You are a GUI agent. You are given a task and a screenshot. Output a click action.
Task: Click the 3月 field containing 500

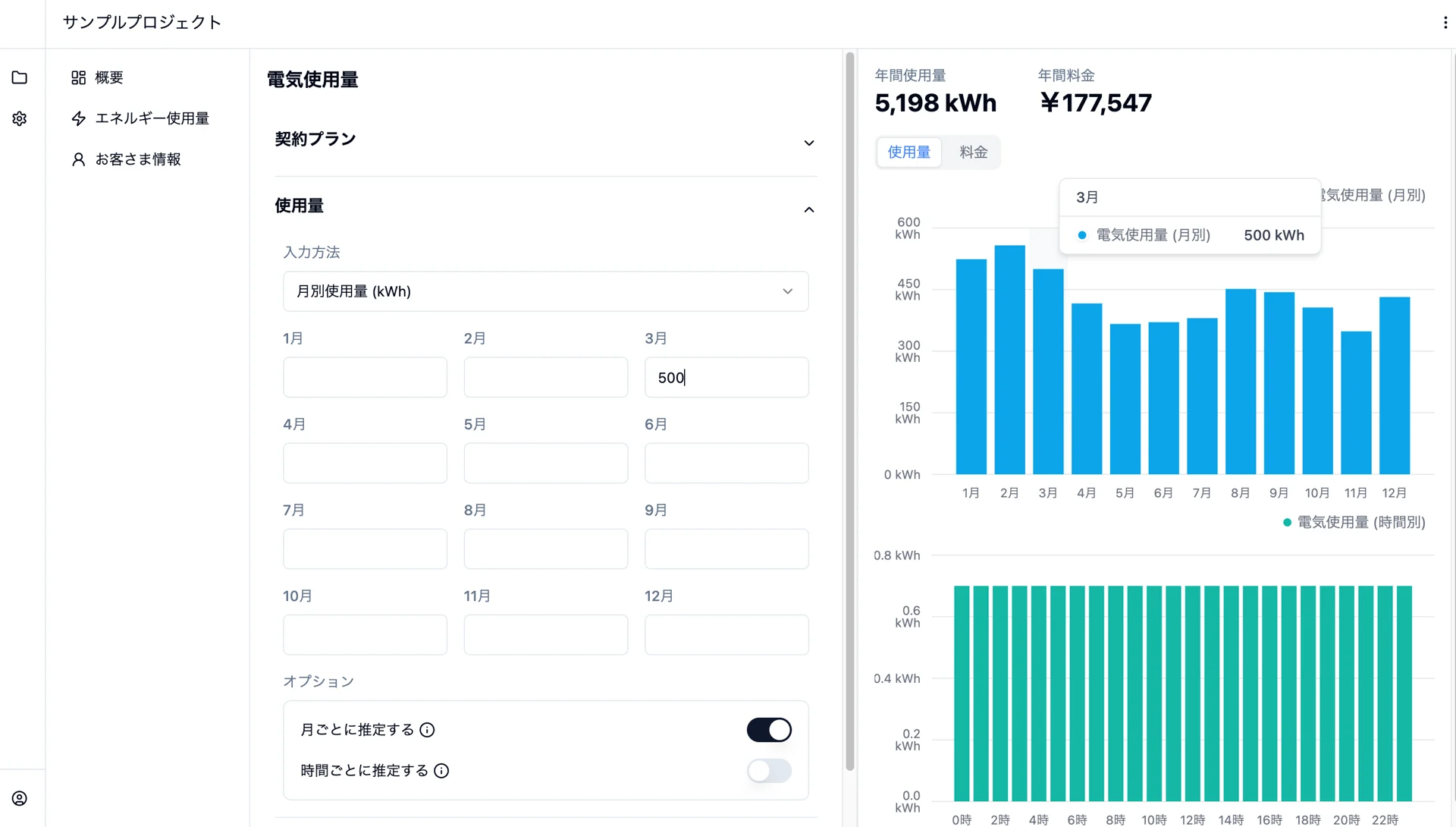tap(726, 377)
